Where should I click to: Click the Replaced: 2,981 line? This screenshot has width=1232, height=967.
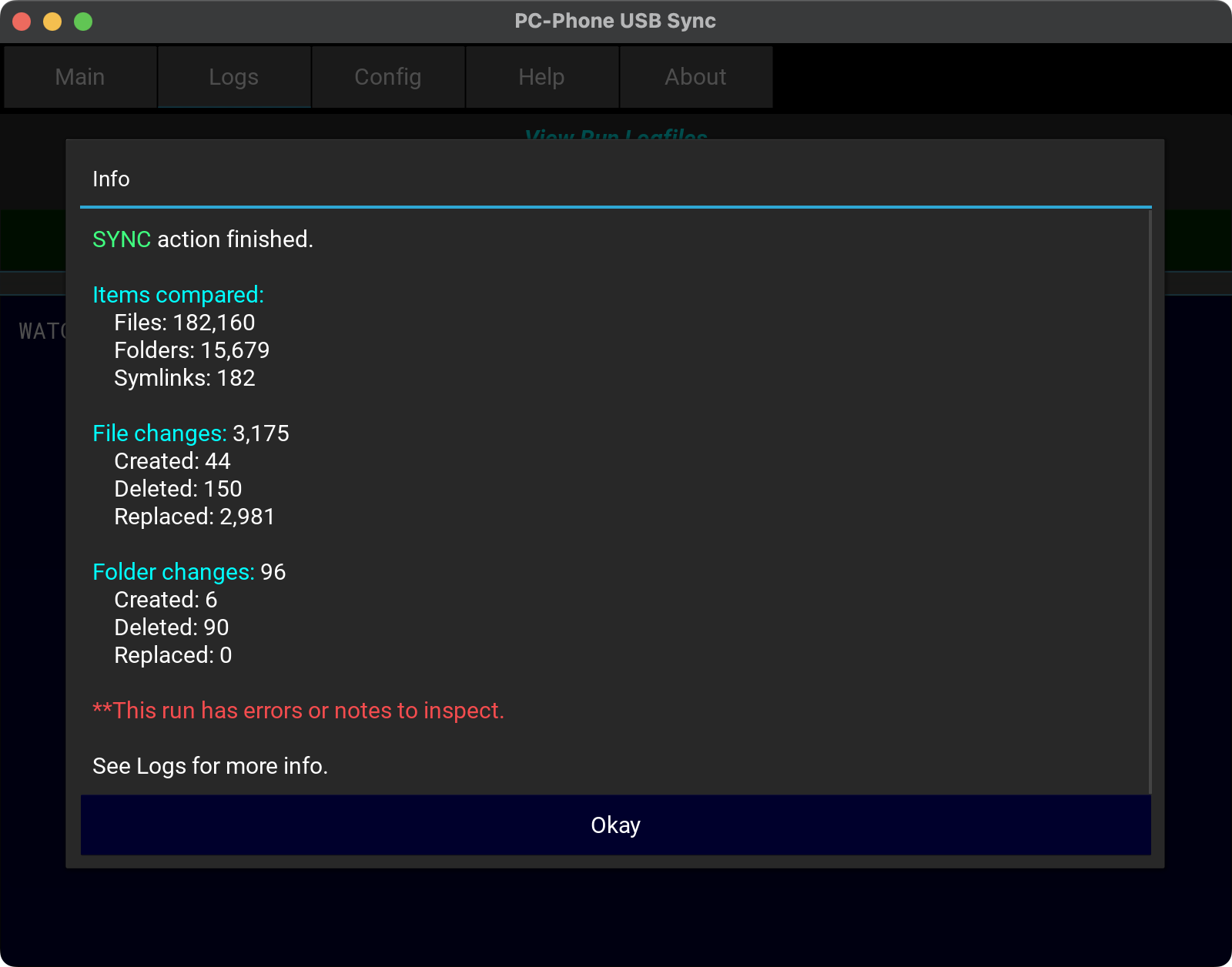tap(194, 517)
